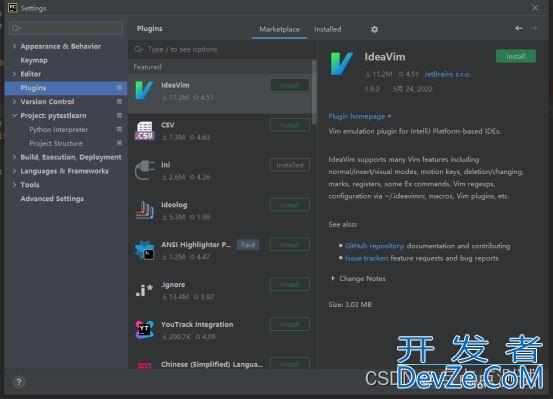Screen dimensions: 553x399
Task: Select the YouTrack Integration icon
Action: [x=145, y=330]
